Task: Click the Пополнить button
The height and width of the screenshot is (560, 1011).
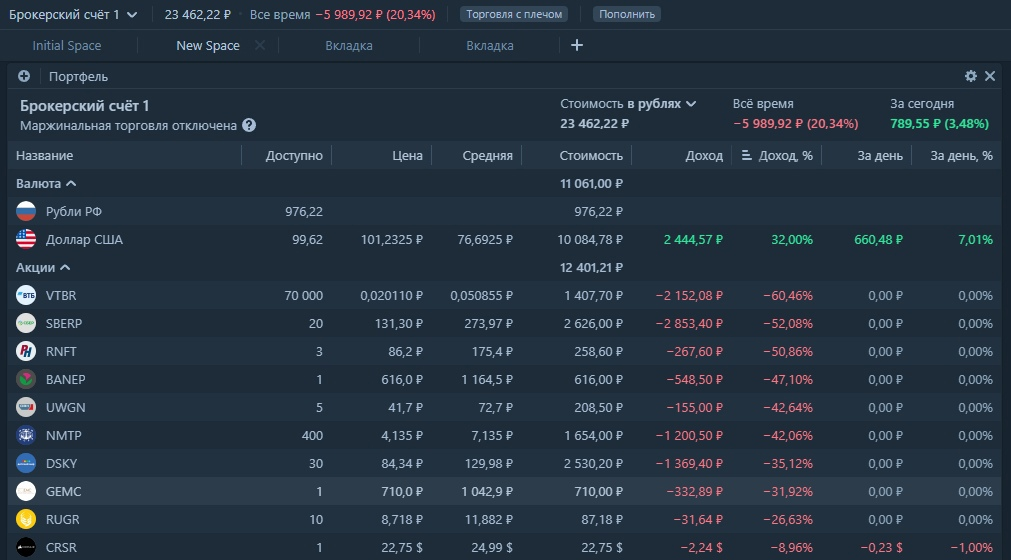Action: tap(627, 14)
